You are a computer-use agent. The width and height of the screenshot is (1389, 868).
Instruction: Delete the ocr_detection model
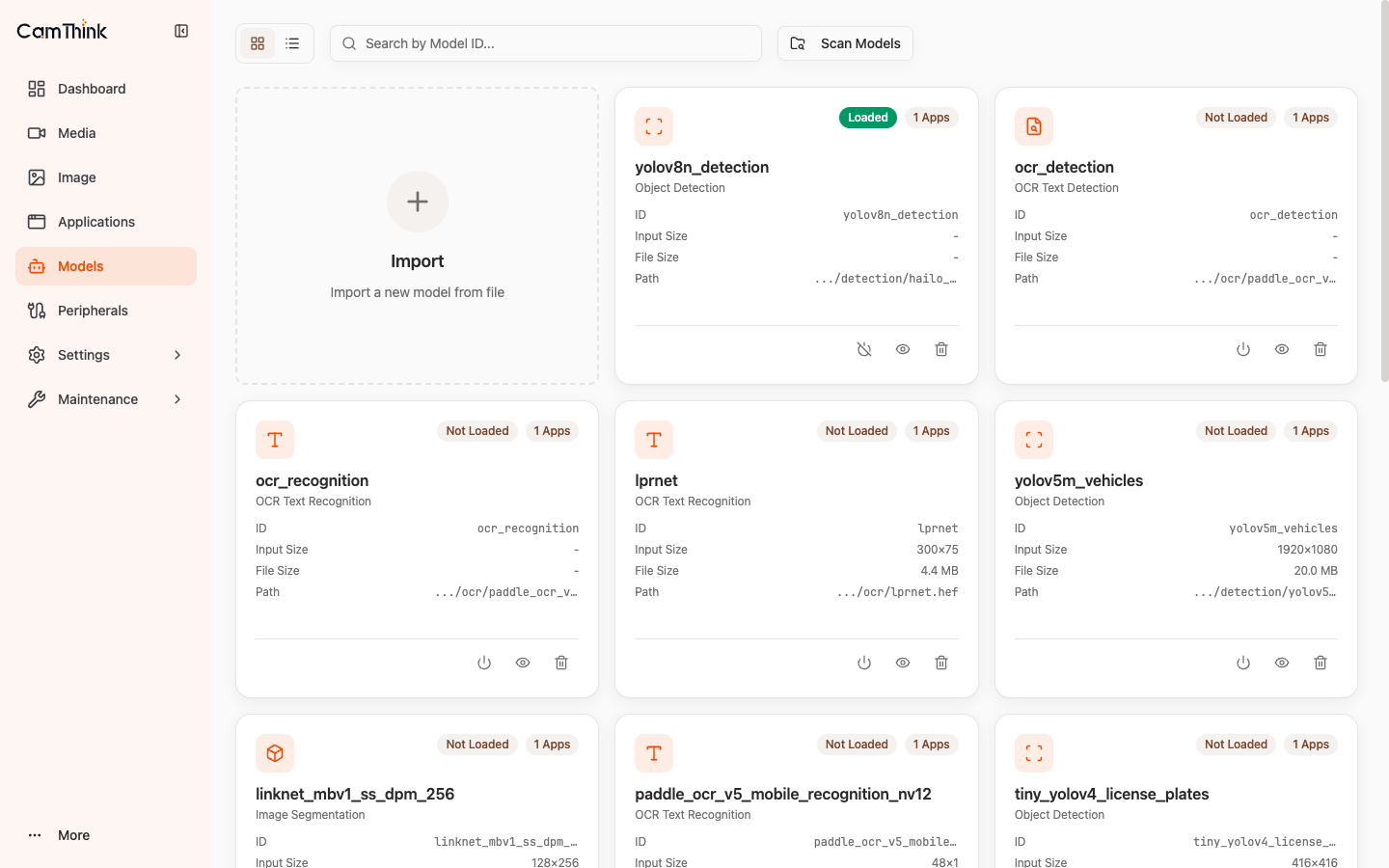tap(1321, 349)
